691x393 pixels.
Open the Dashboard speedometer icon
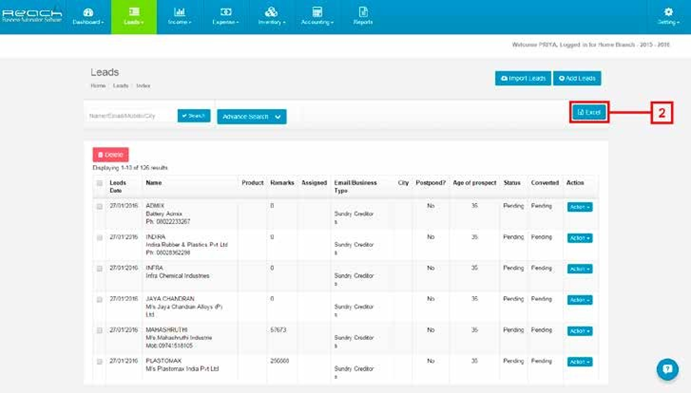coord(88,12)
